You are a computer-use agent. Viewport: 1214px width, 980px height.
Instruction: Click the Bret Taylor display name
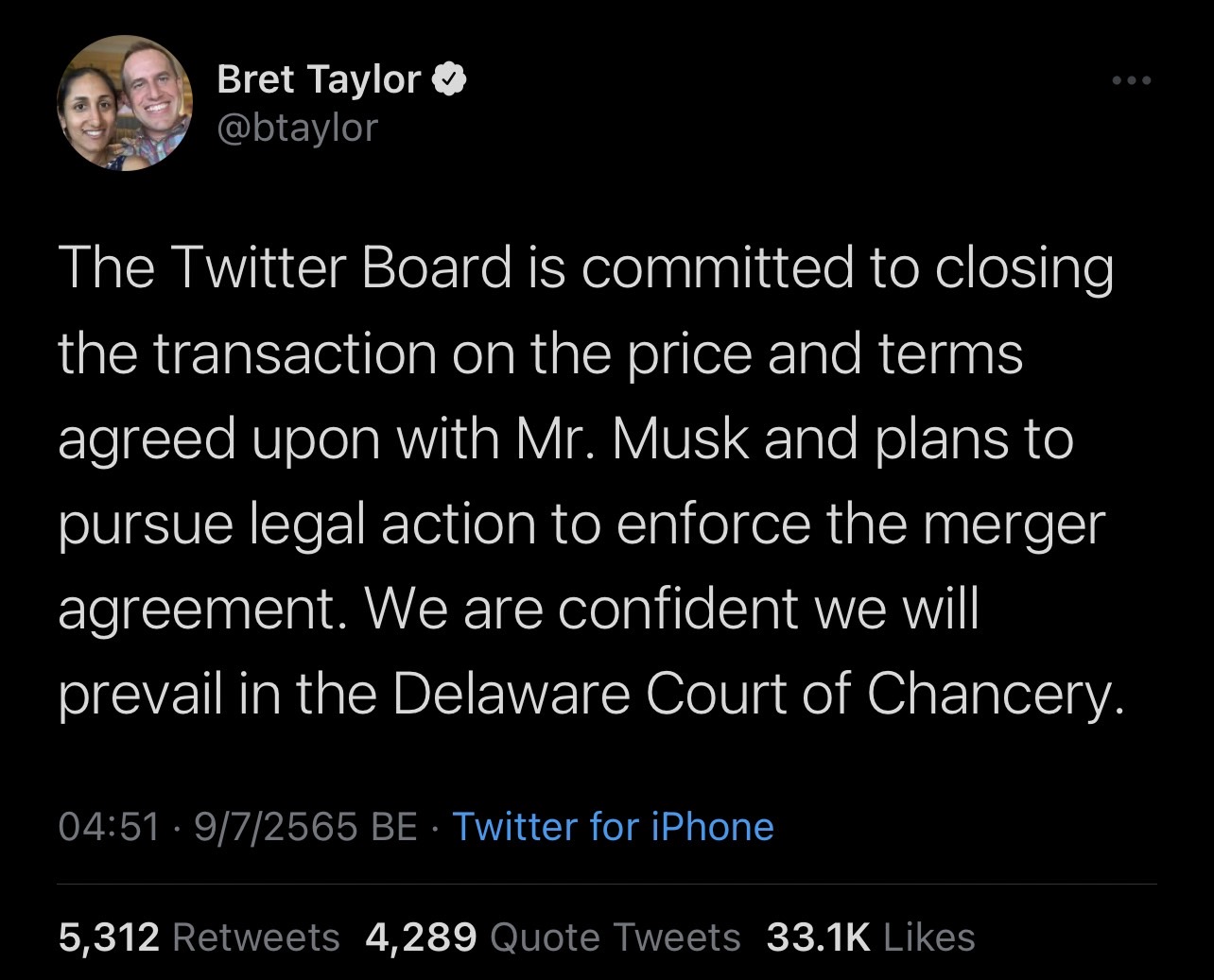point(319,80)
